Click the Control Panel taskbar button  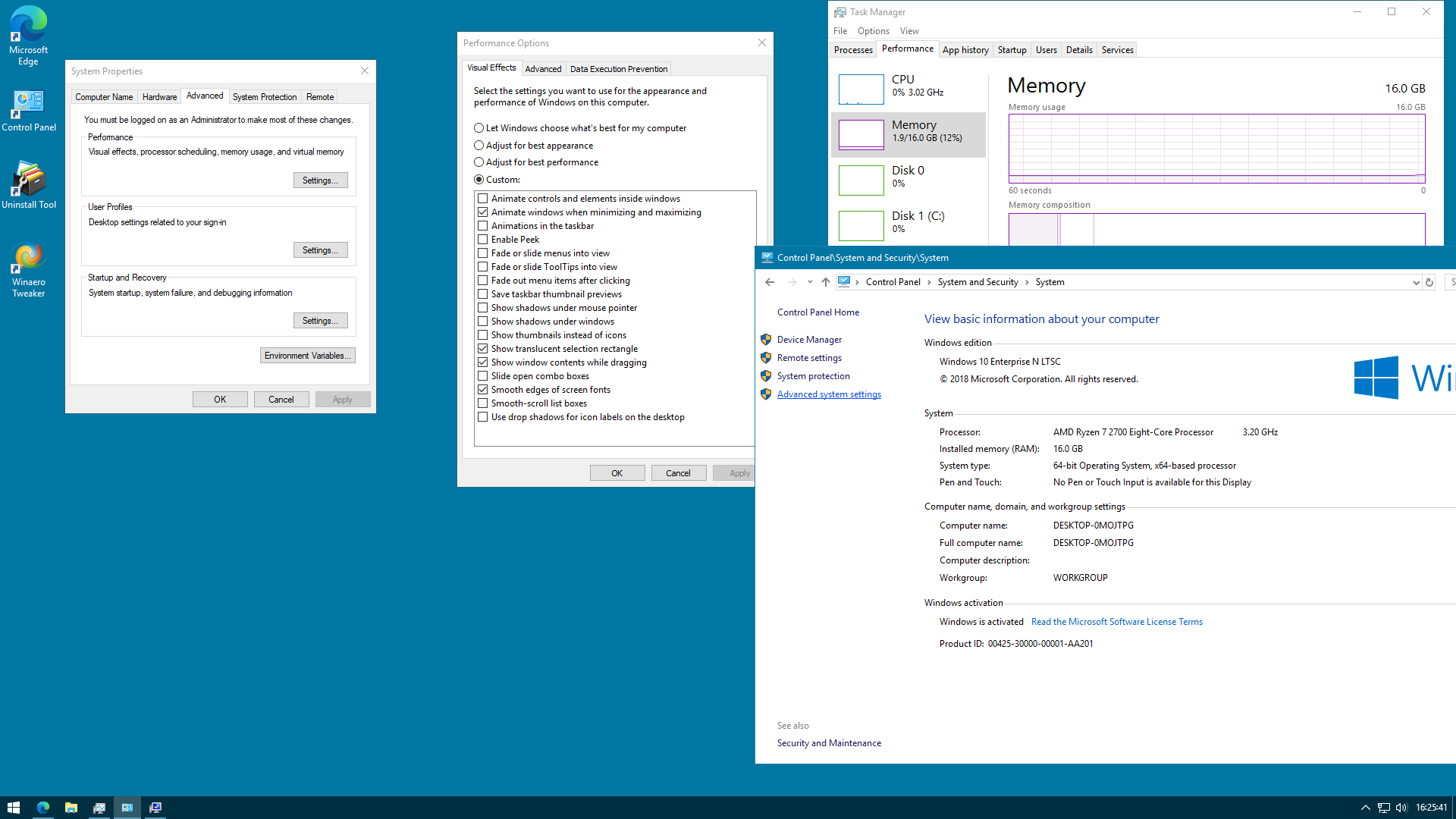127,808
